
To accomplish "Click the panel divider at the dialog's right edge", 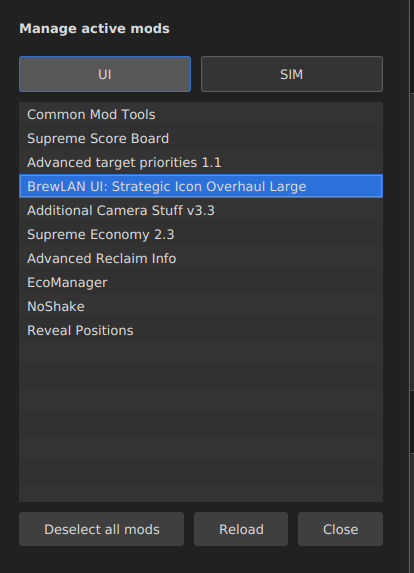I will (410, 286).
